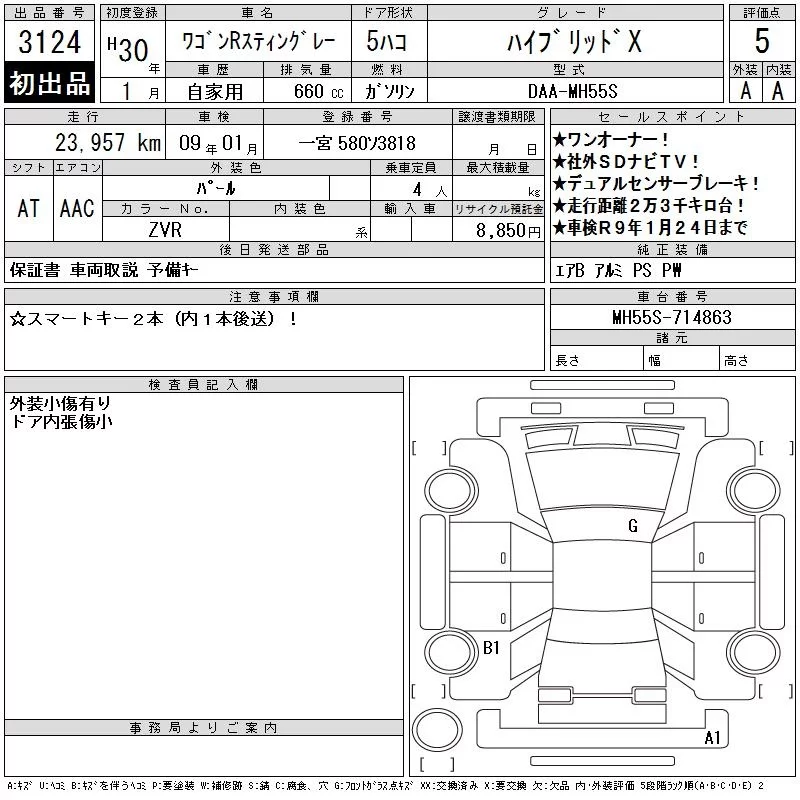
Task: Click the chassis number MH55S-714863
Action: (x=672, y=317)
